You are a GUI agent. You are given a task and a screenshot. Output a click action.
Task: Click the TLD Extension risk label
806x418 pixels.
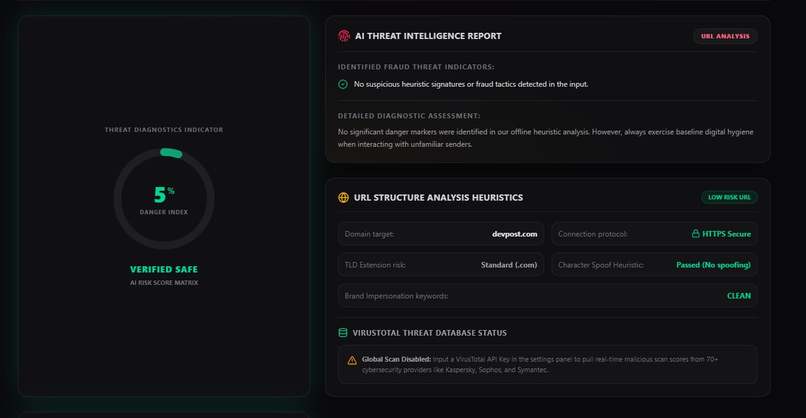[375, 265]
